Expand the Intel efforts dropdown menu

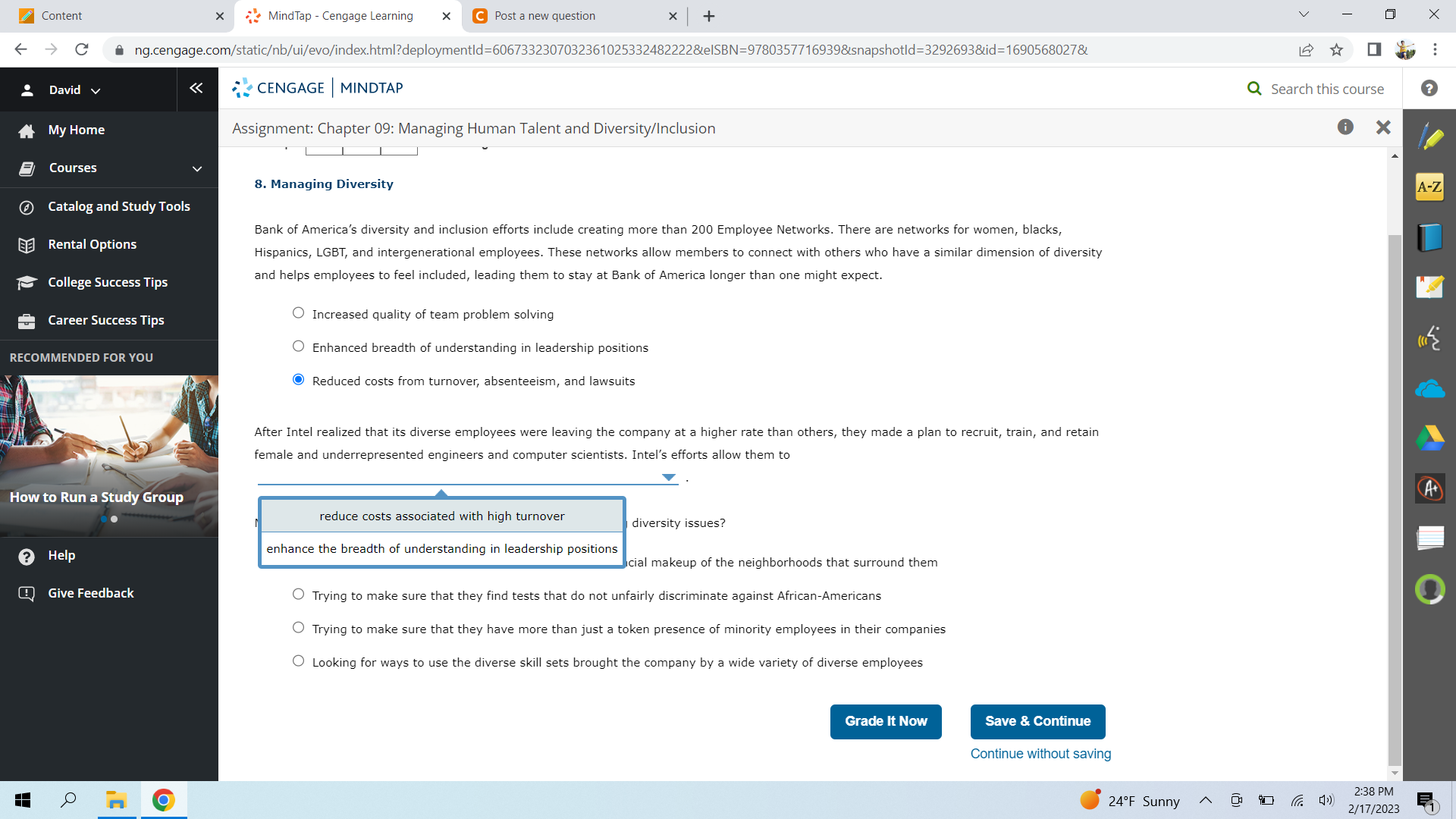pos(667,477)
